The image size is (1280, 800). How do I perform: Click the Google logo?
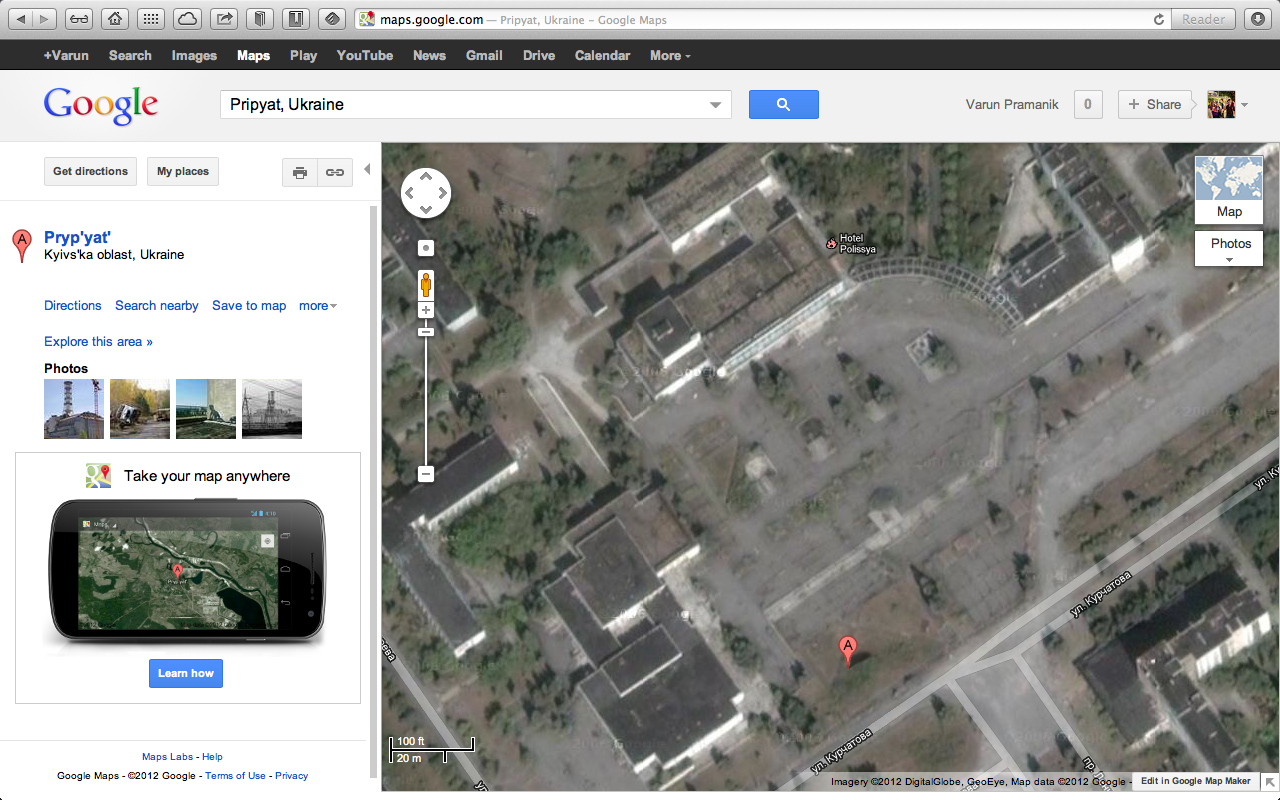pyautogui.click(x=101, y=105)
